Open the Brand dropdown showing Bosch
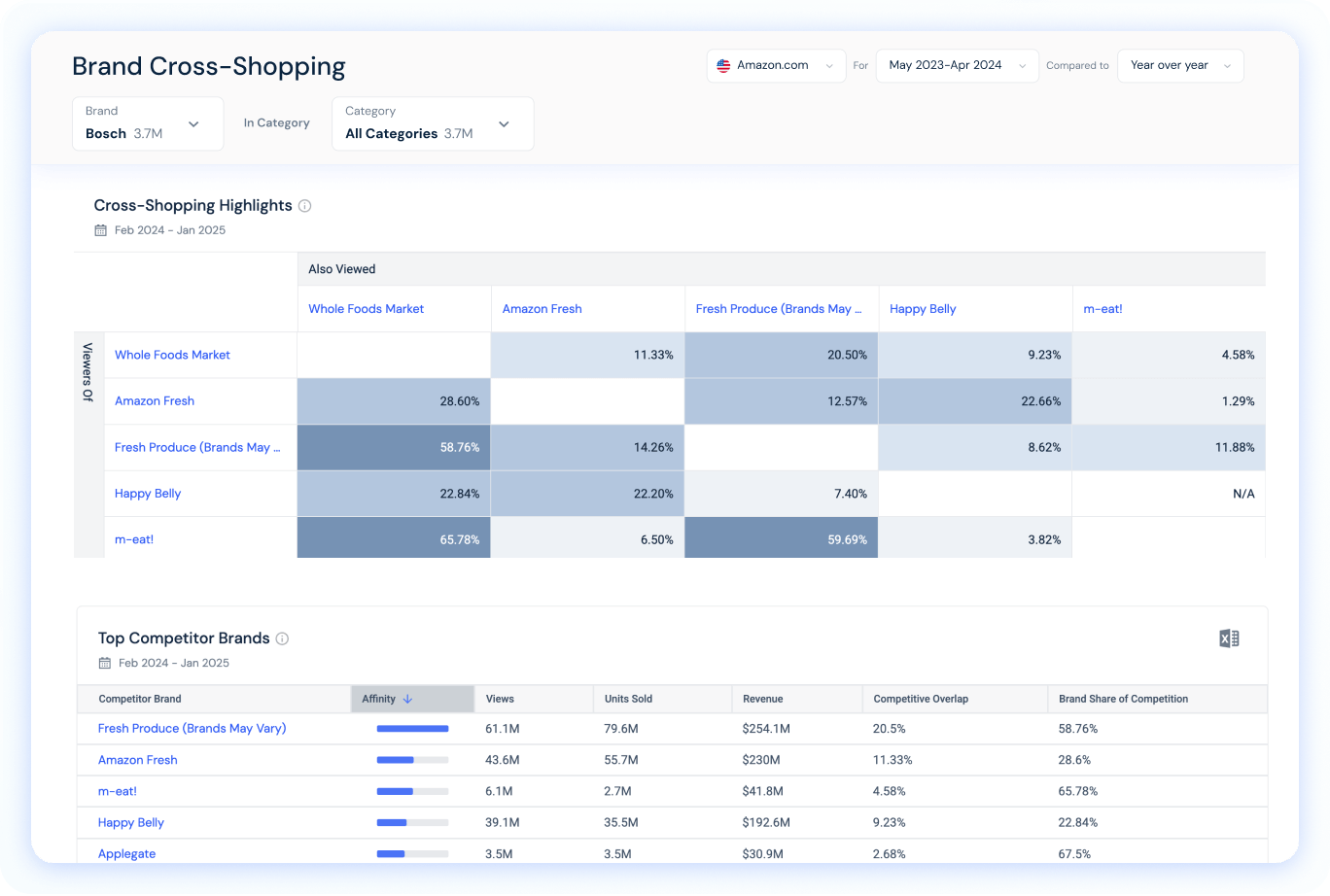The image size is (1330, 896). 147,123
